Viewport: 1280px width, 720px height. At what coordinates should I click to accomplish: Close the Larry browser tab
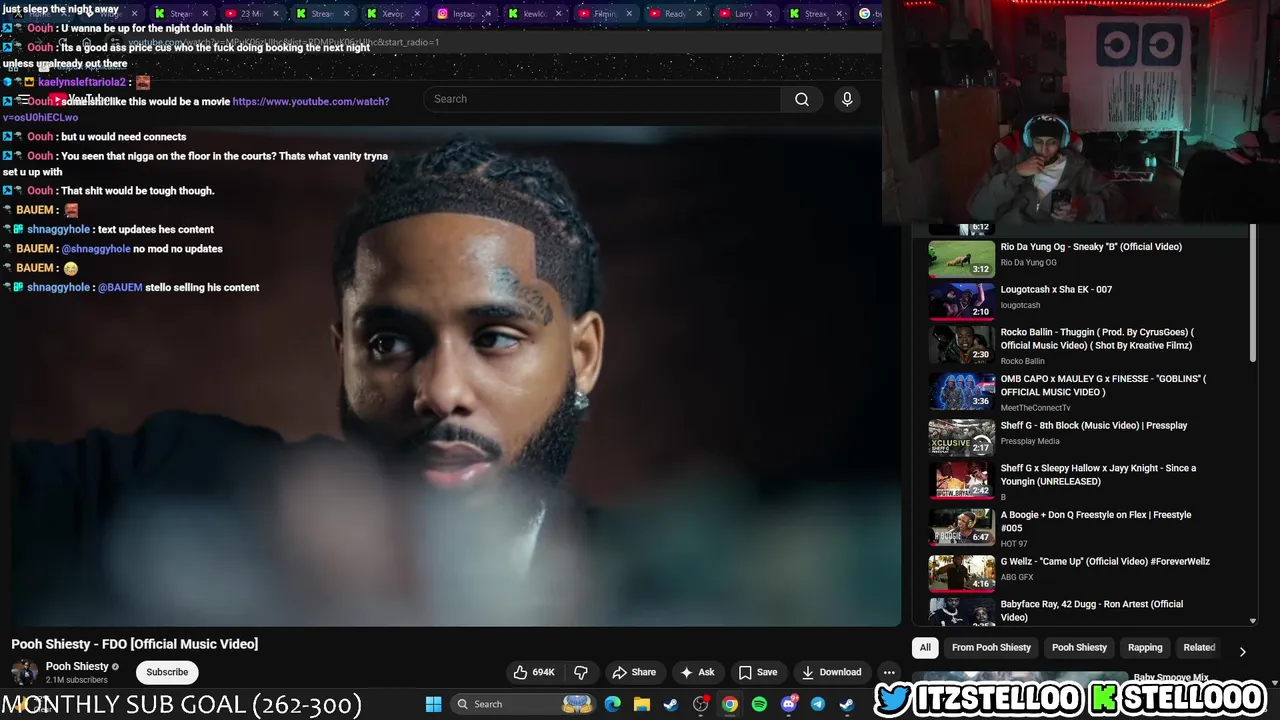770,14
